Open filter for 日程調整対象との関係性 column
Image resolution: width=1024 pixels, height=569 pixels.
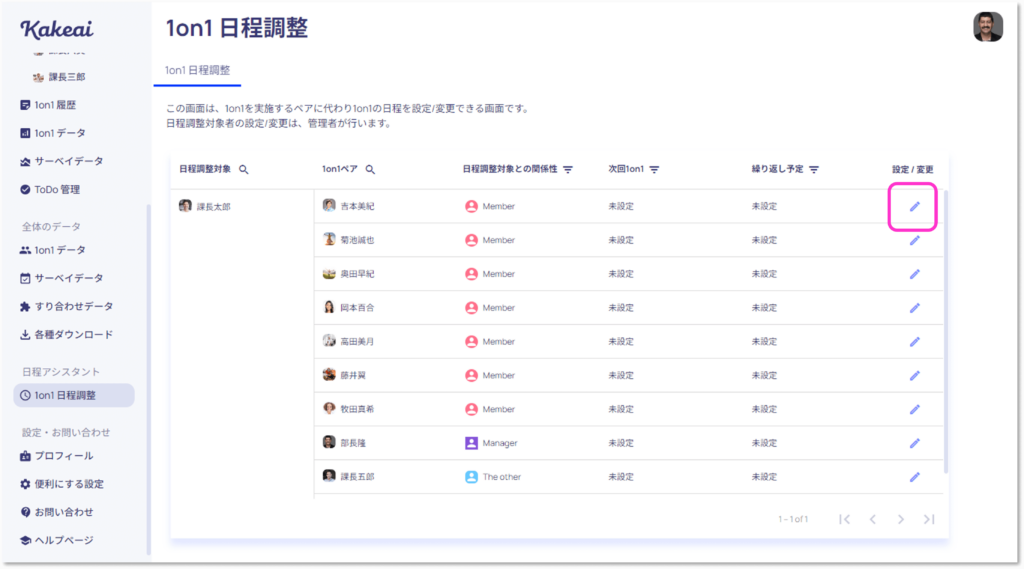click(568, 170)
